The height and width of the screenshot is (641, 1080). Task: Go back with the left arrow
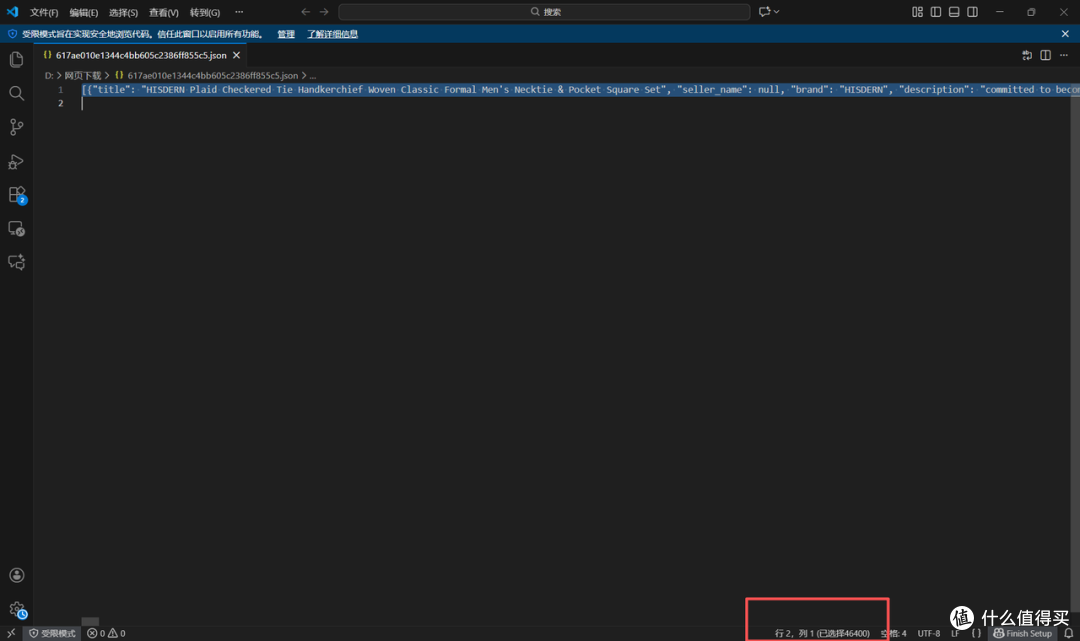305,12
